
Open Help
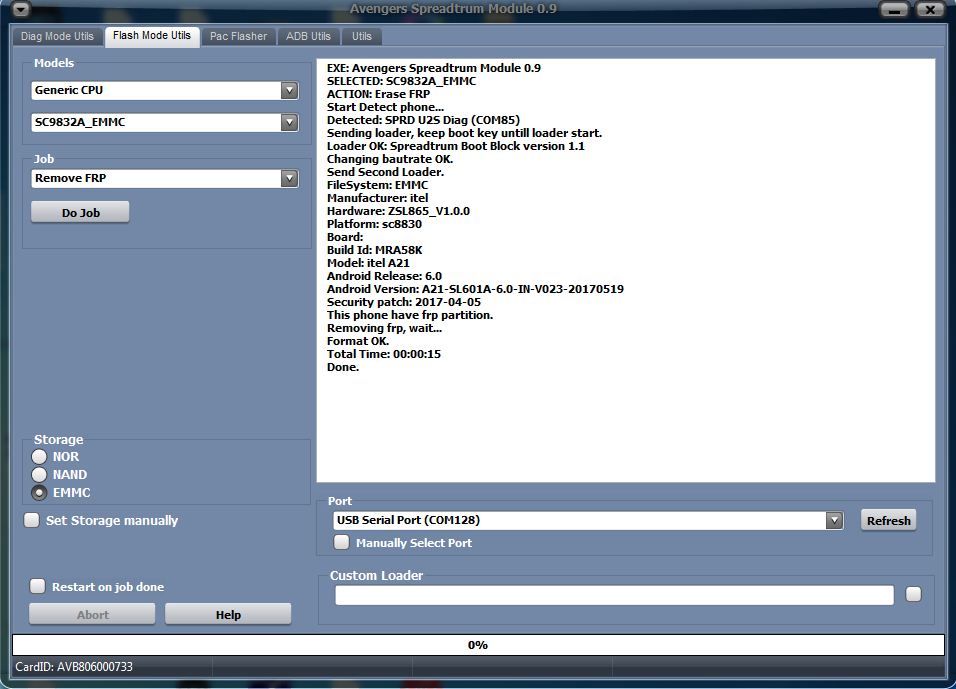(228, 614)
